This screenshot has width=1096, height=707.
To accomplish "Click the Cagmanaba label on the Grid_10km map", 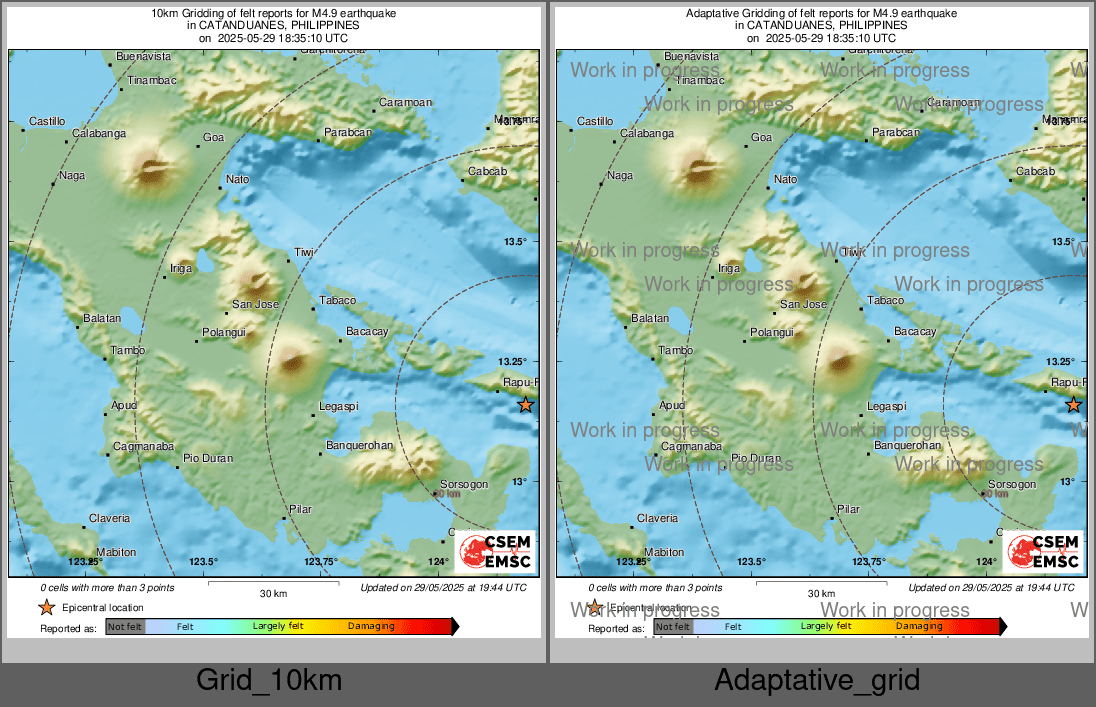I will point(143,446).
